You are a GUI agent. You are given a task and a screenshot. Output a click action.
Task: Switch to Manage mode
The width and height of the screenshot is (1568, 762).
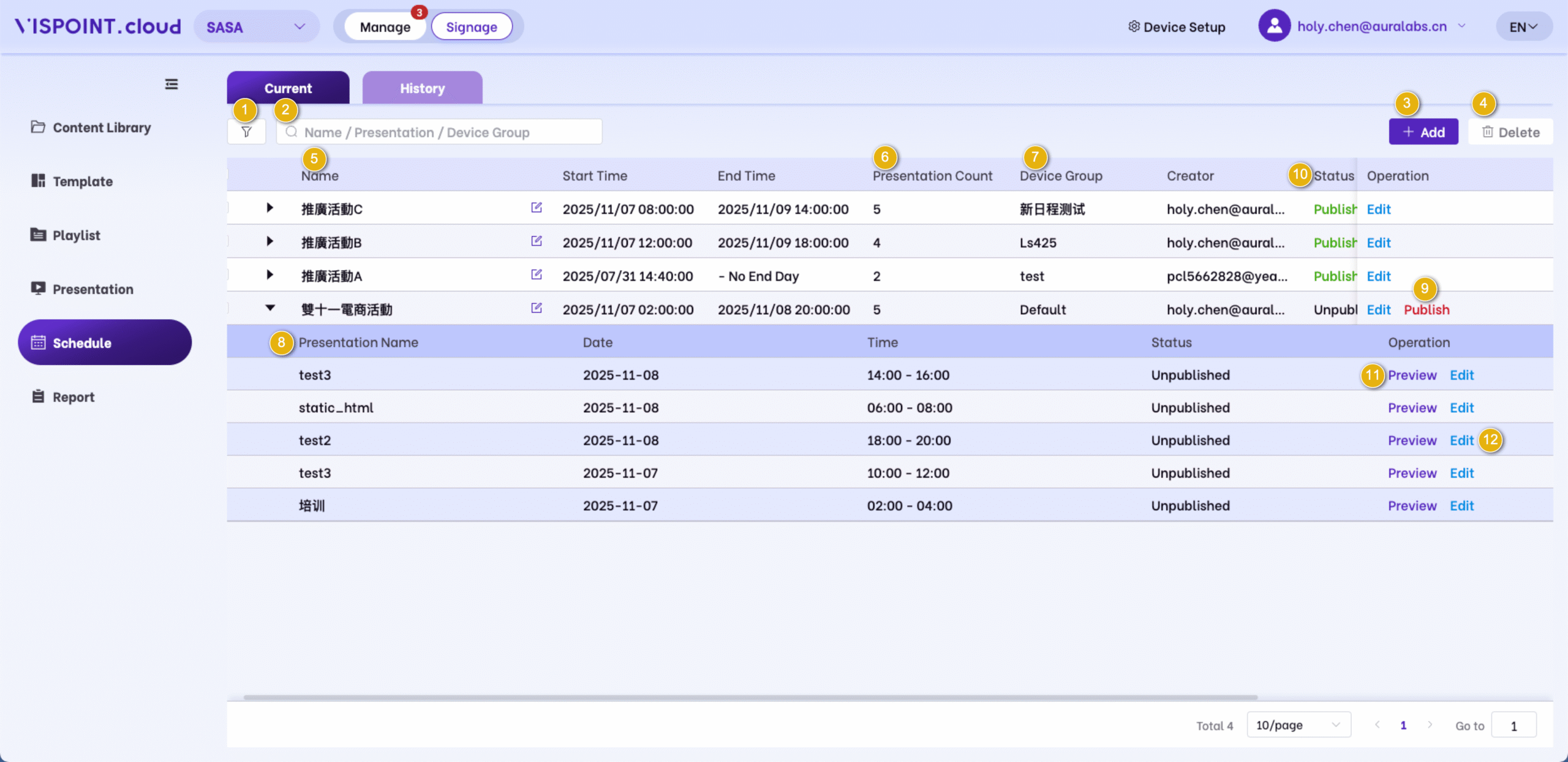pos(385,27)
